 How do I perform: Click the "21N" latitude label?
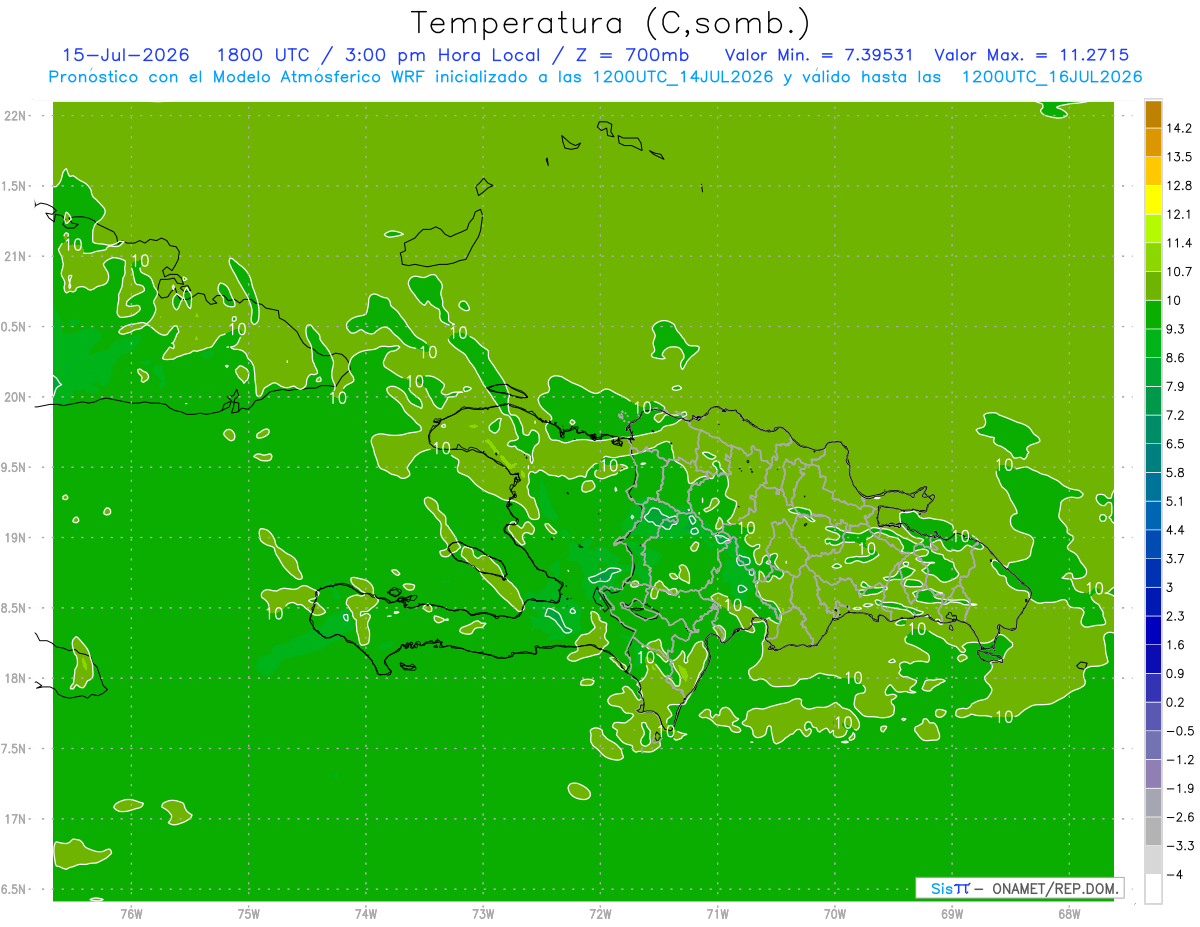point(17,257)
